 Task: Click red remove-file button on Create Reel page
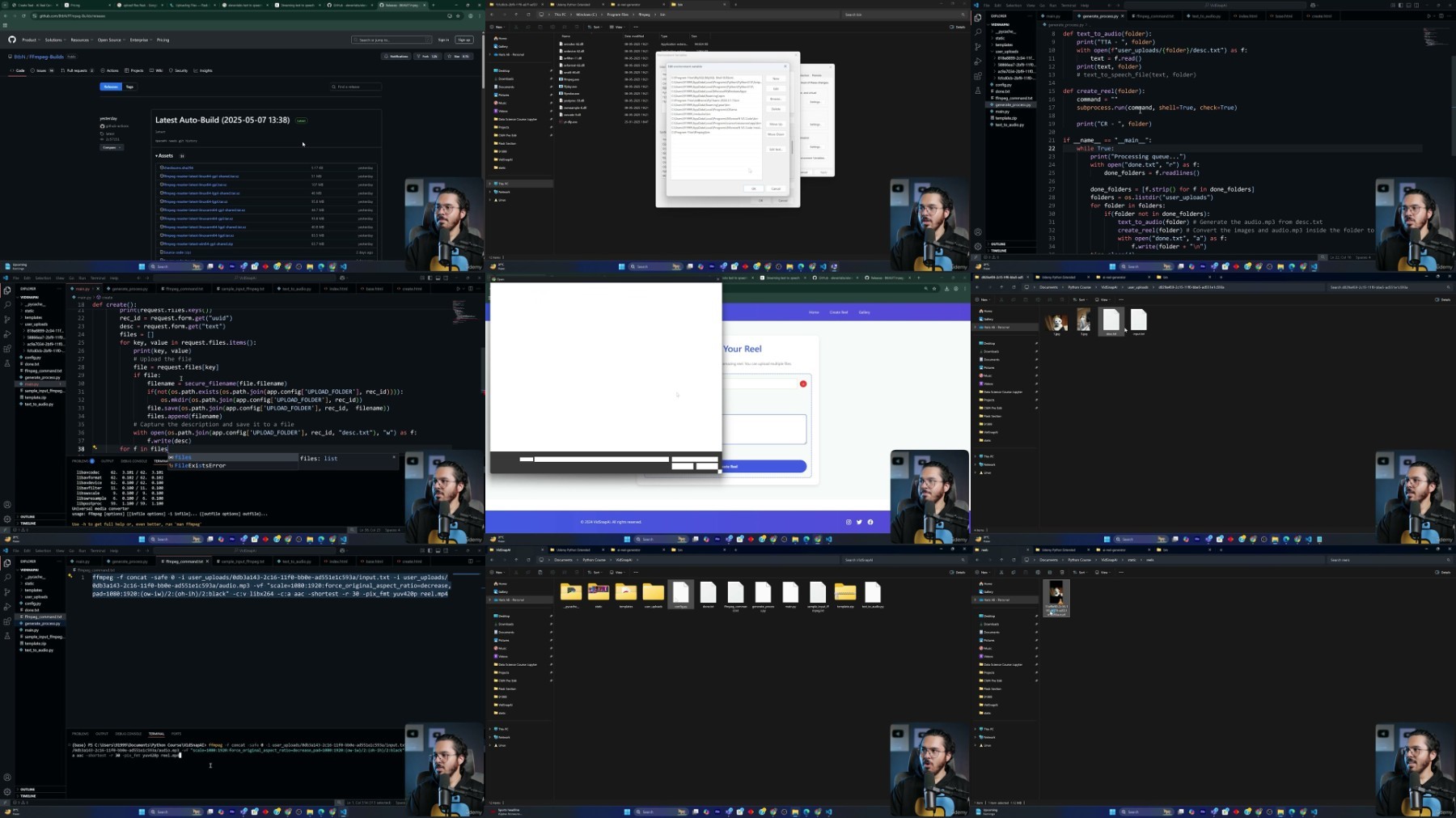click(803, 384)
